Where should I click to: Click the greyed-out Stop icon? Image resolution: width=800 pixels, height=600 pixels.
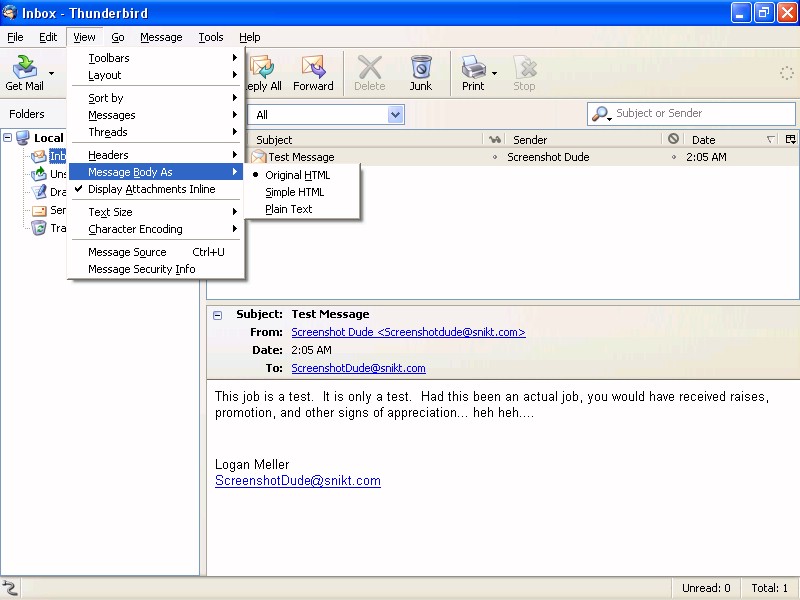pos(525,66)
